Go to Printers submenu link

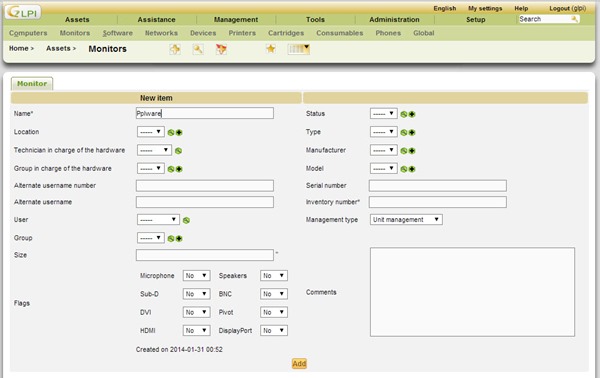[242, 33]
